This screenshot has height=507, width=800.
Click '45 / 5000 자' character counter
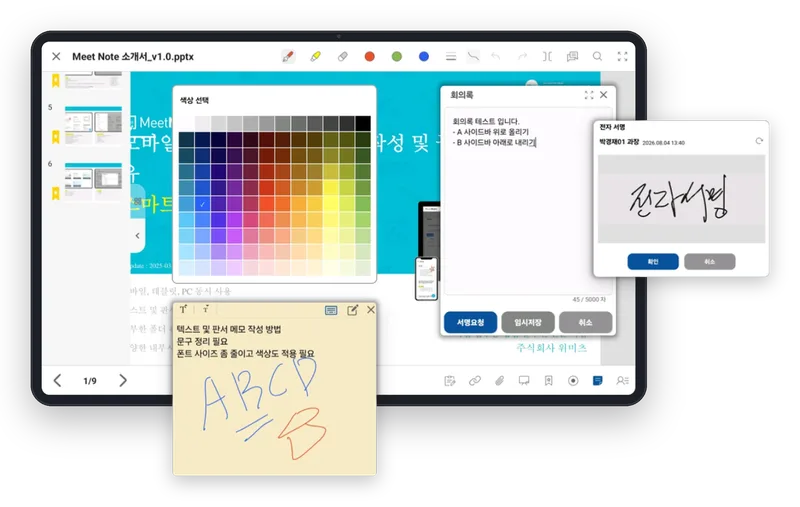[589, 299]
